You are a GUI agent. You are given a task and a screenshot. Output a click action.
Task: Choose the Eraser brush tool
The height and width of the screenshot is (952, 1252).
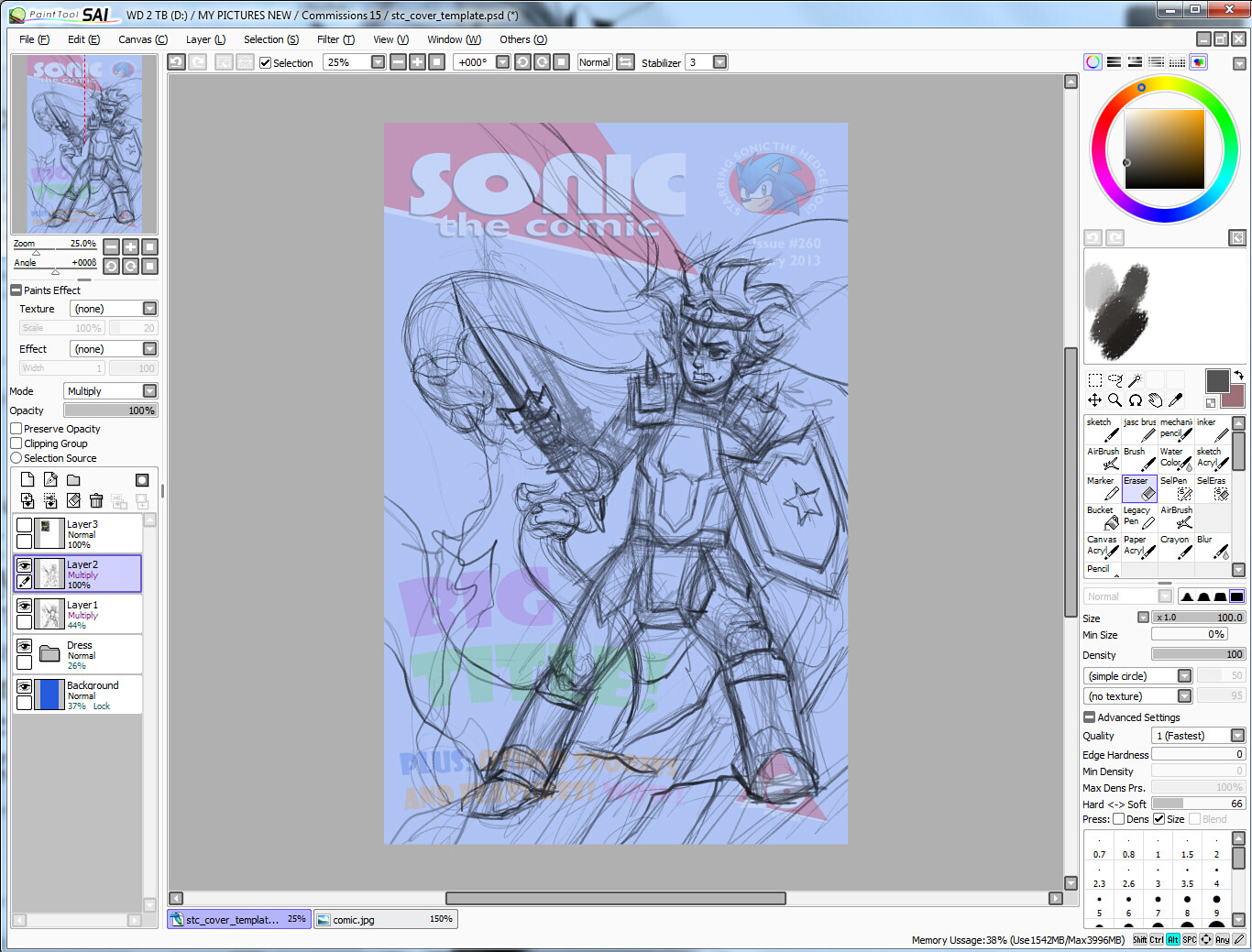[1139, 488]
